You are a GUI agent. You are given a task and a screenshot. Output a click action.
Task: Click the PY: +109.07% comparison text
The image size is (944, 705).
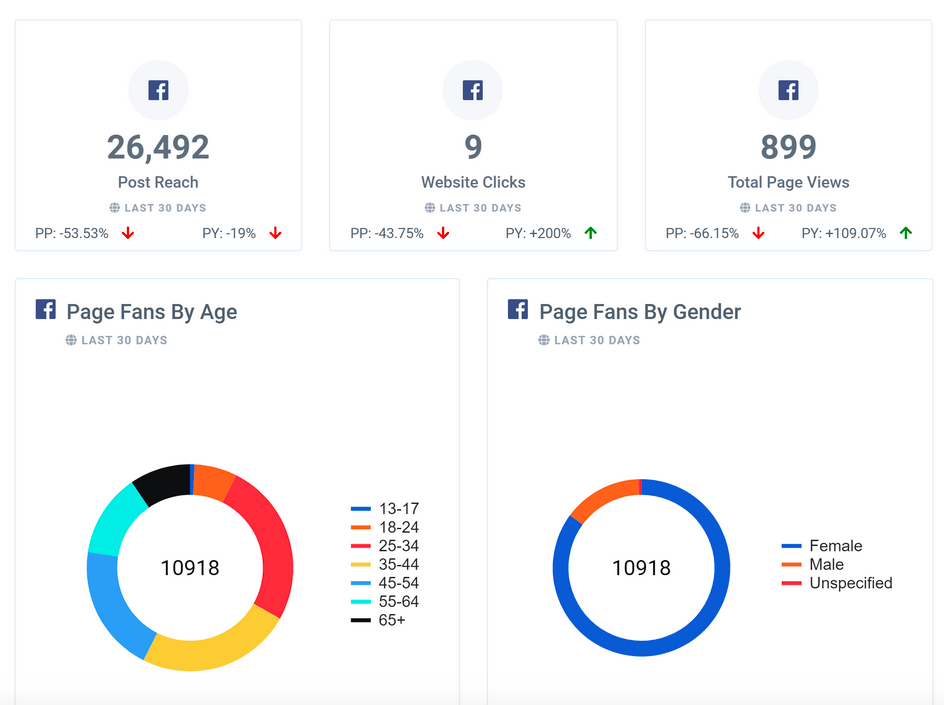pos(844,234)
